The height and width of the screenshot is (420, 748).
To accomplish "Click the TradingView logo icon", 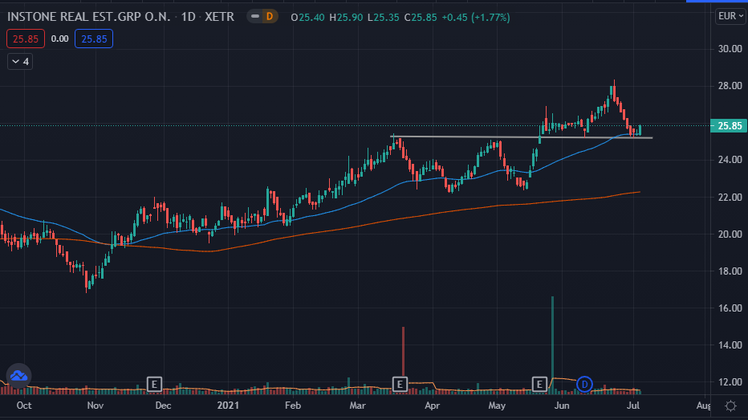I will (19, 376).
